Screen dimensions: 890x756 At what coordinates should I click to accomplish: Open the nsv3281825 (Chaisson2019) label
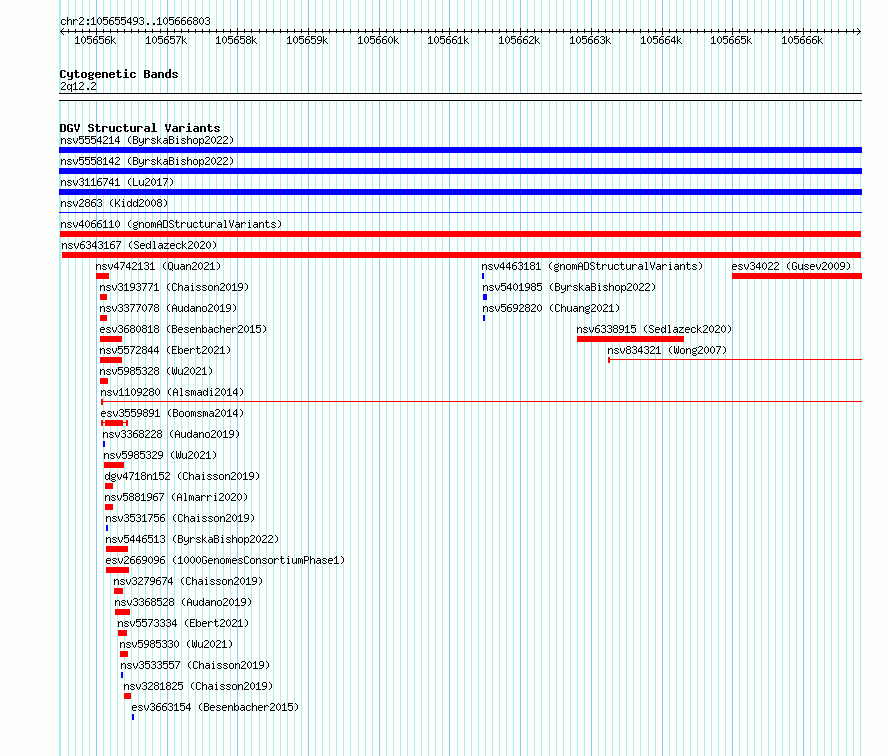[198, 686]
